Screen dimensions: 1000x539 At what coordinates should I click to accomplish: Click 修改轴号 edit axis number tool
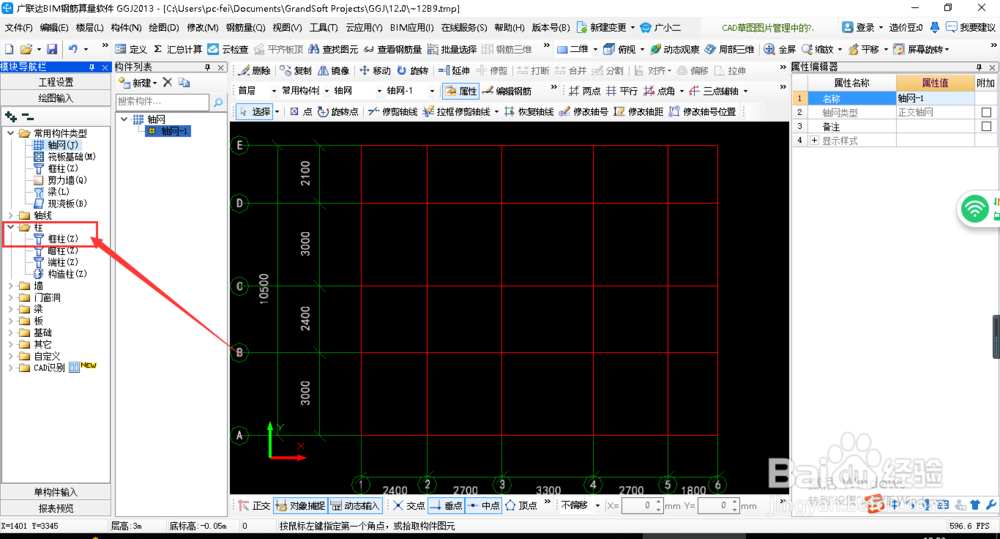[x=584, y=112]
